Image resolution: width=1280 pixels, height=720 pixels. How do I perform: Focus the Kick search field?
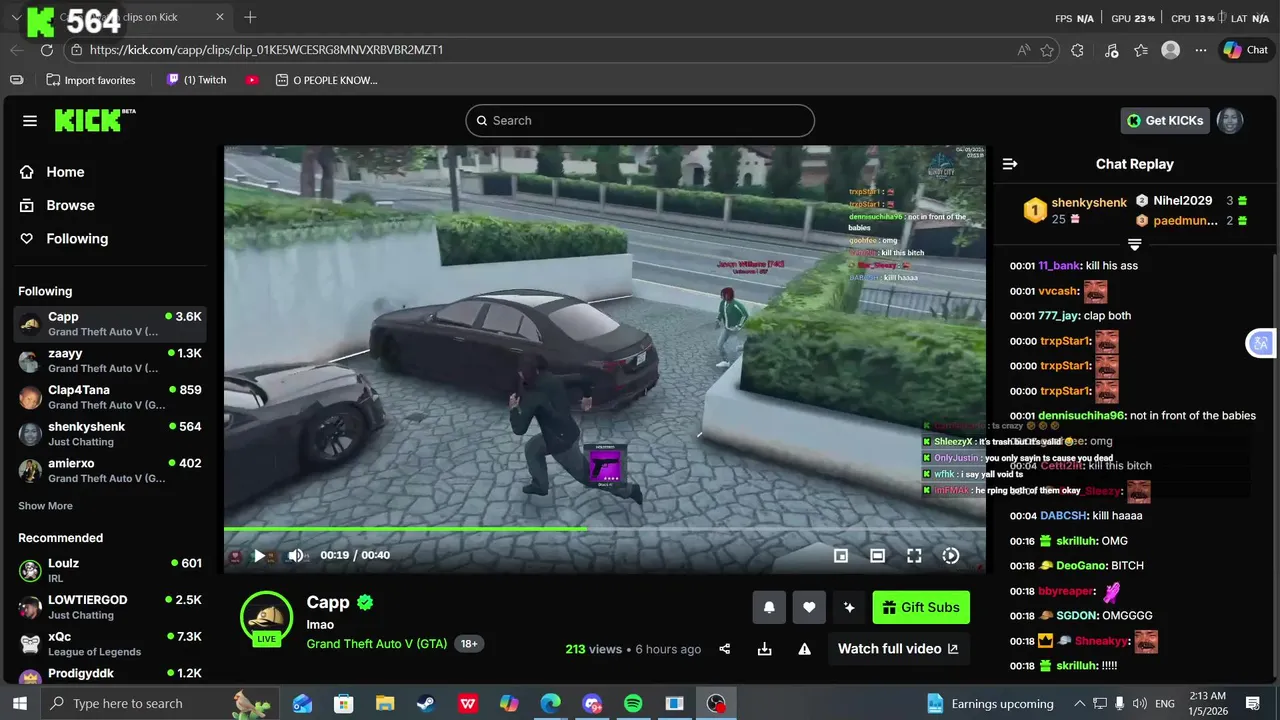(x=640, y=121)
